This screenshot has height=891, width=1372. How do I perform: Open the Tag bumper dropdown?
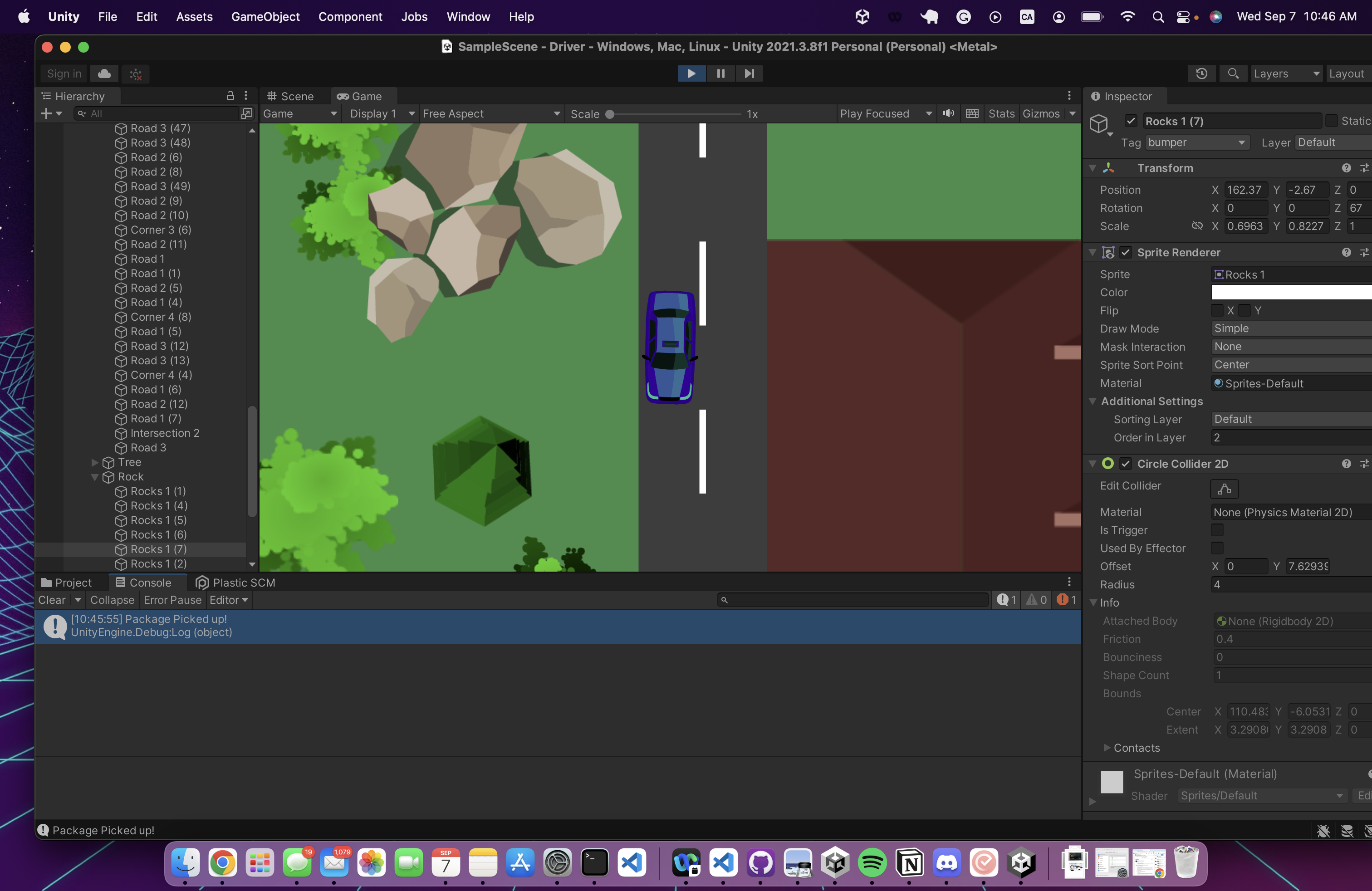click(1196, 142)
